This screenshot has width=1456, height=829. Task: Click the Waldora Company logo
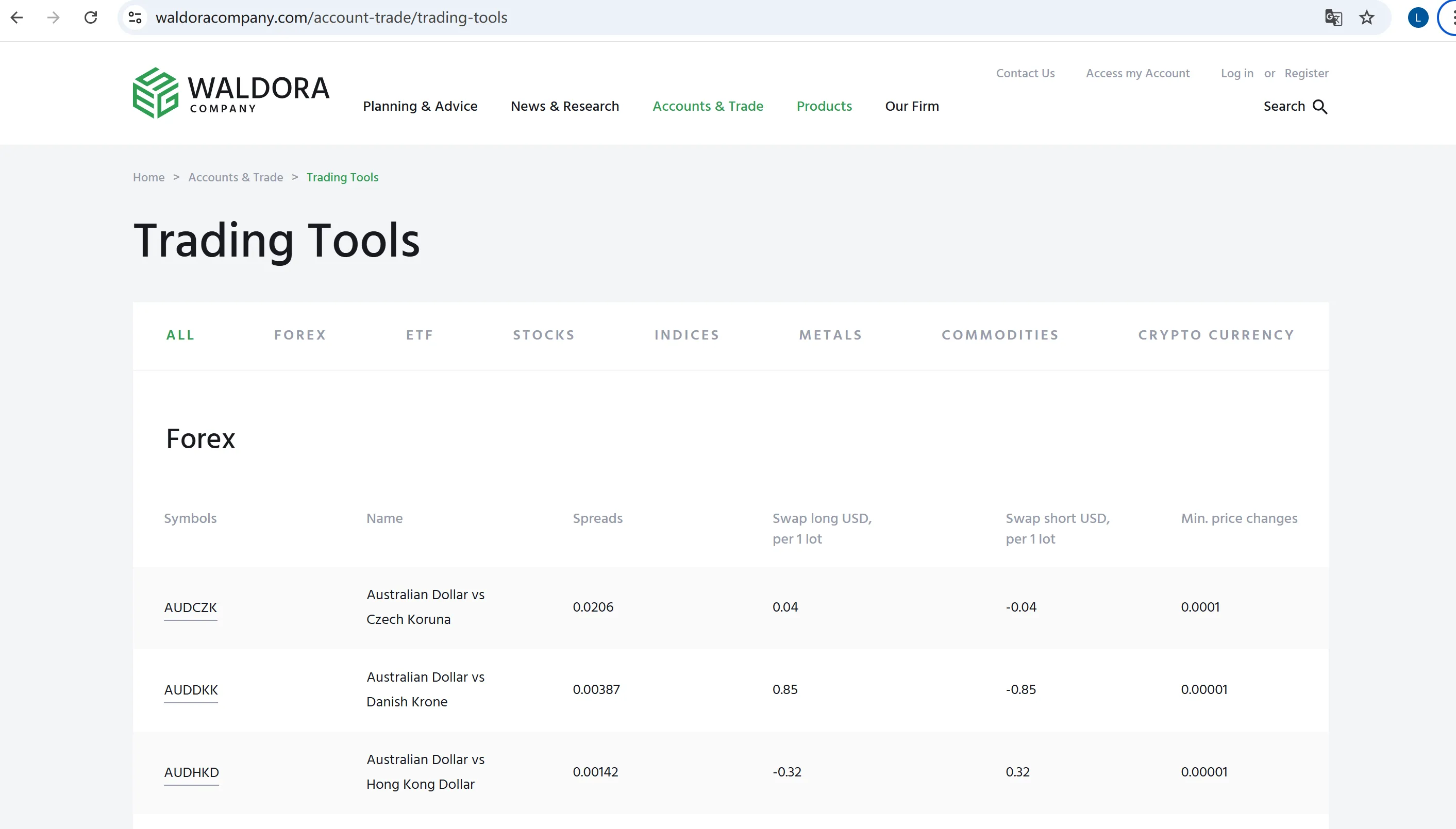click(230, 93)
